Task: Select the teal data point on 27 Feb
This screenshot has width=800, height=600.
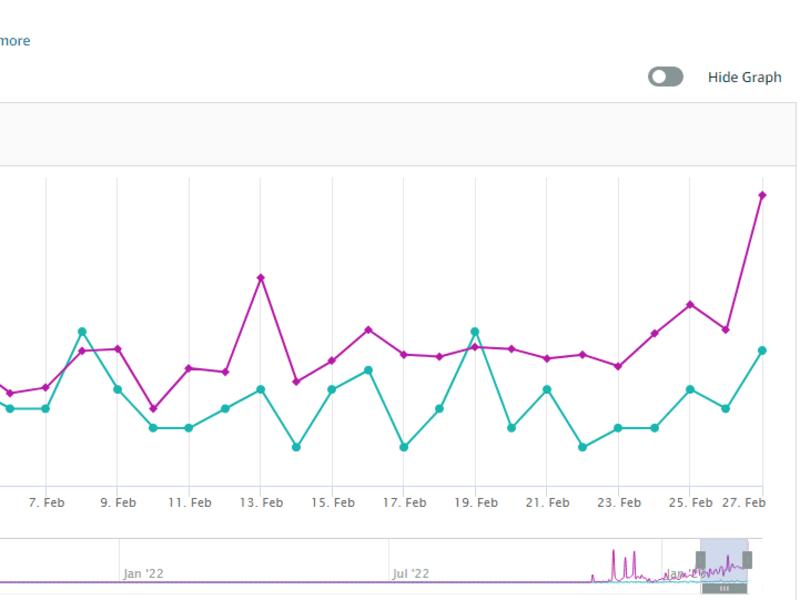Action: point(762,351)
